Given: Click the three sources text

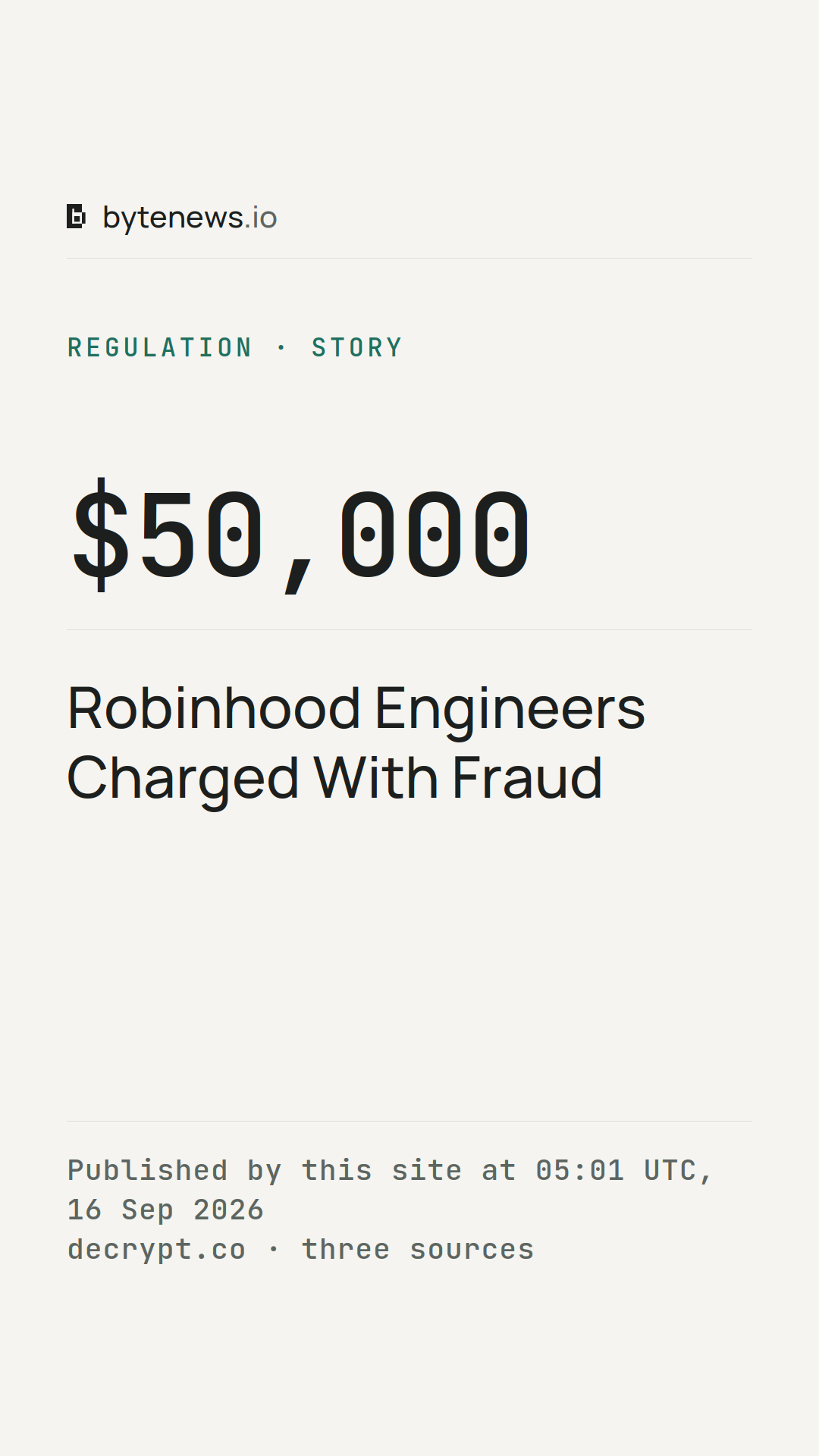Looking at the screenshot, I should (418, 1249).
